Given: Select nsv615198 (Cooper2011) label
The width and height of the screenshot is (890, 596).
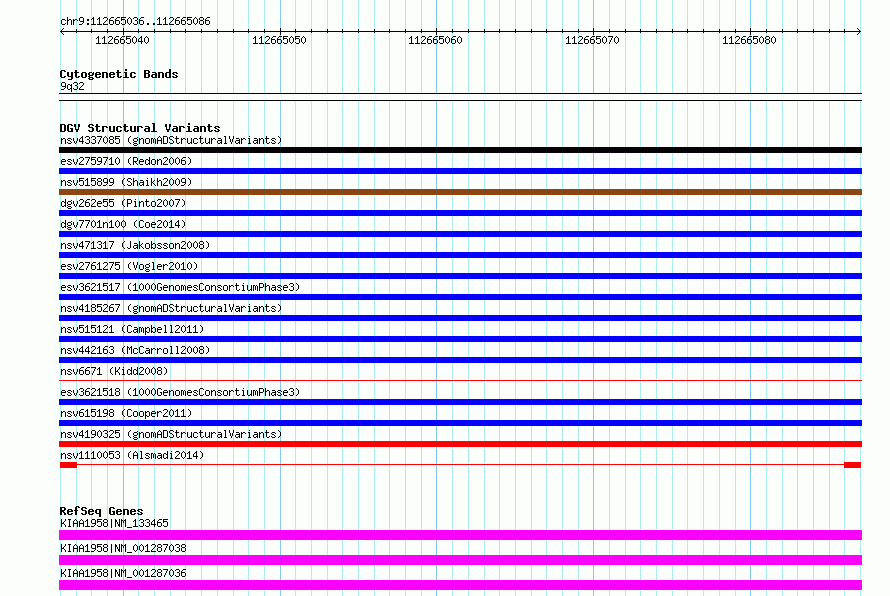Looking at the screenshot, I should [x=126, y=413].
